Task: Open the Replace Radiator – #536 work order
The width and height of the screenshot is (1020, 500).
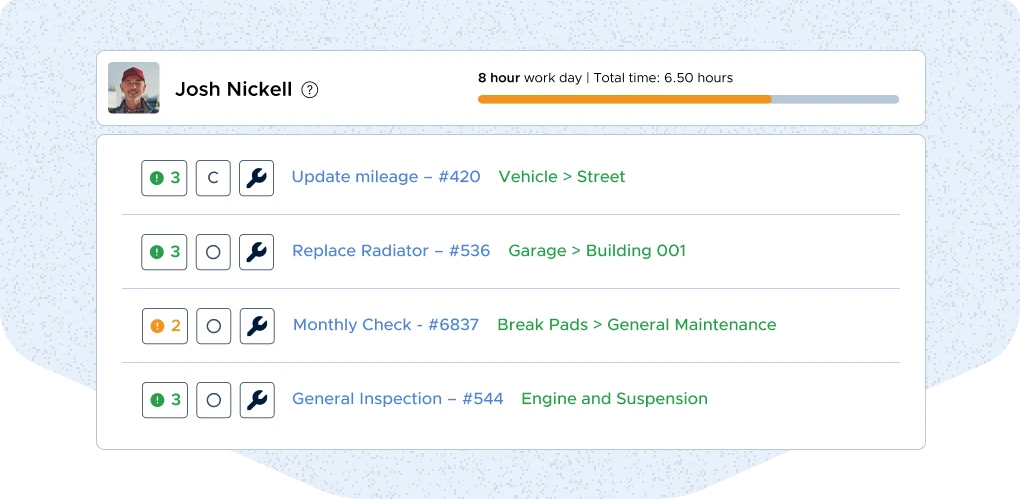Action: pyautogui.click(x=390, y=251)
